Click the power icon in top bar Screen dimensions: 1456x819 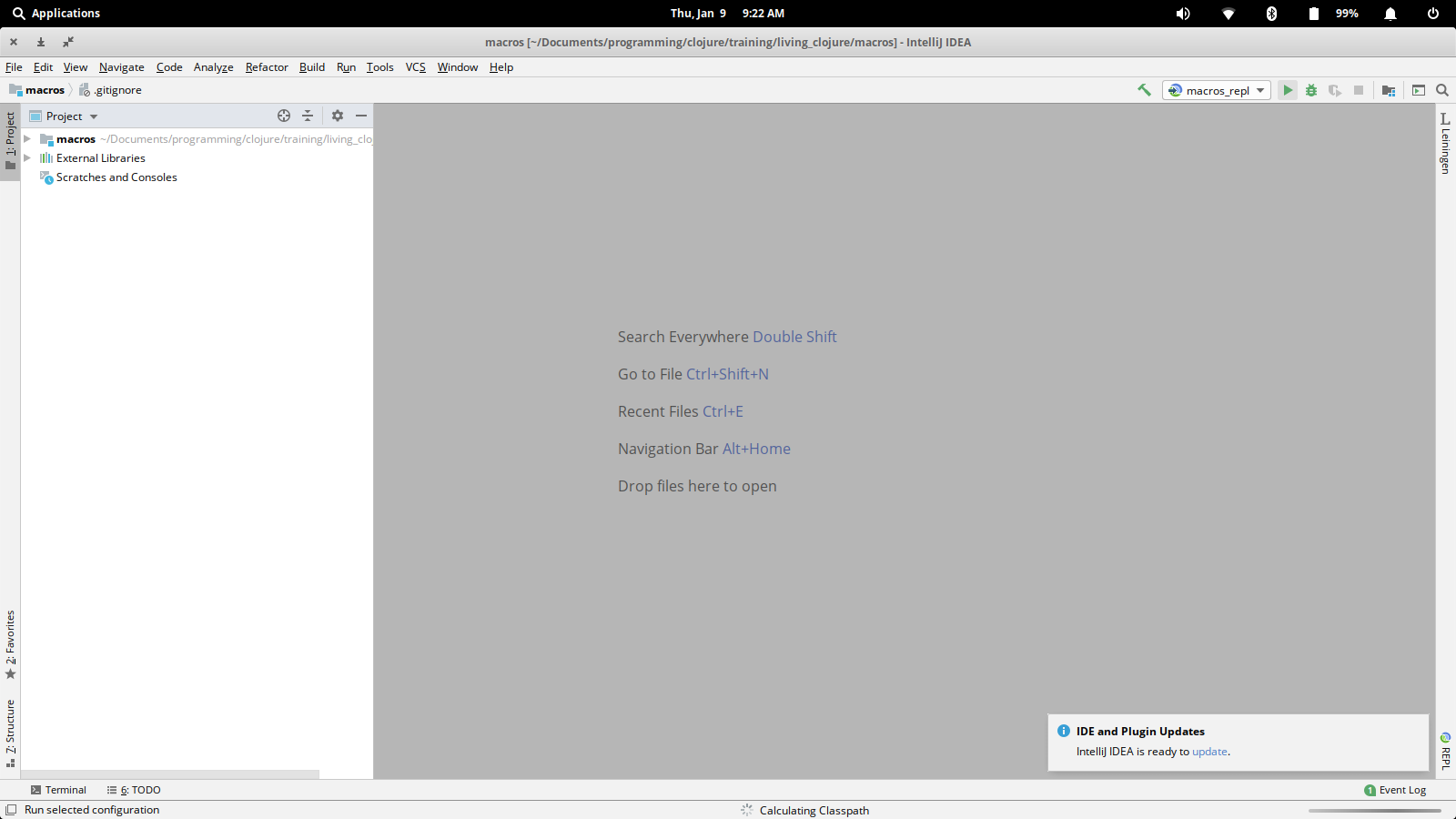coord(1433,13)
